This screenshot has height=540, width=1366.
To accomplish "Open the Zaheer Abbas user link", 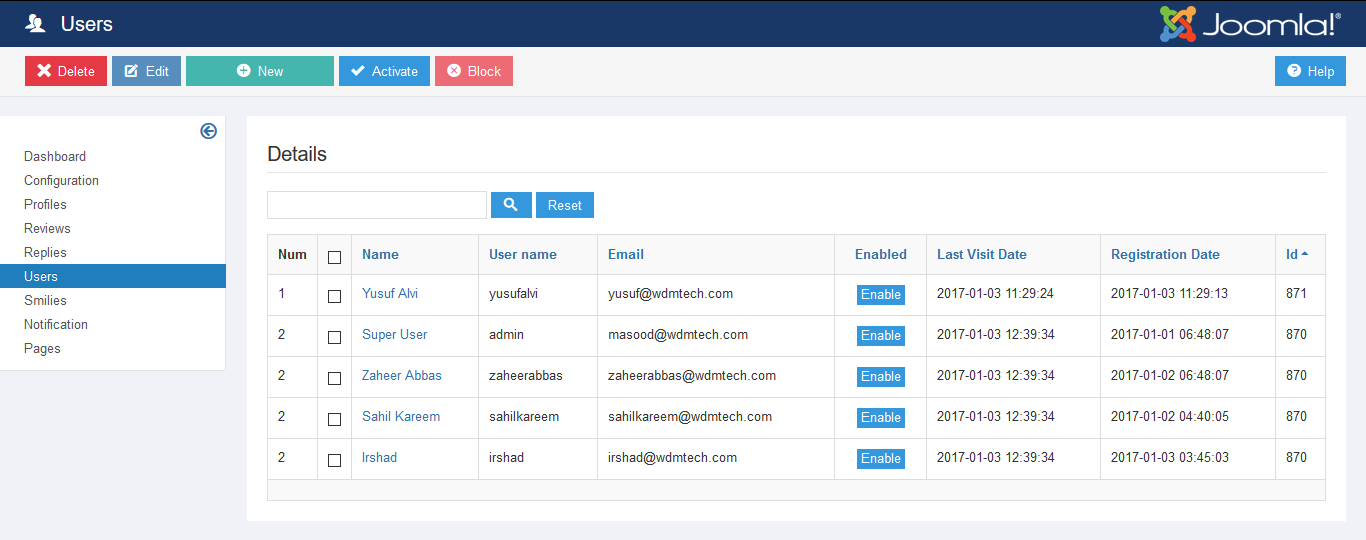I will (x=401, y=376).
